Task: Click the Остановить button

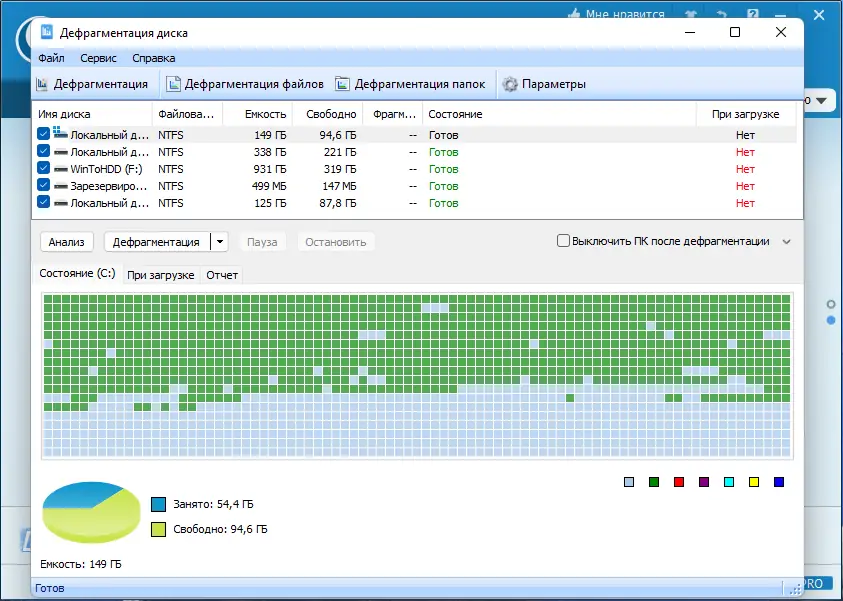Action: coord(336,242)
